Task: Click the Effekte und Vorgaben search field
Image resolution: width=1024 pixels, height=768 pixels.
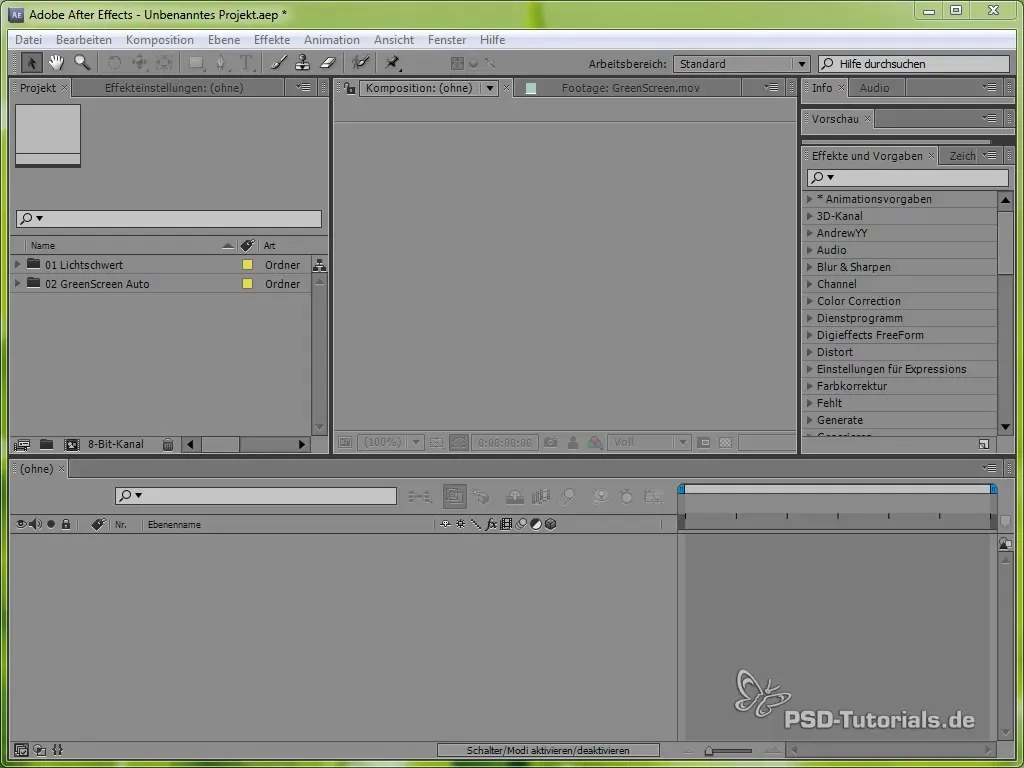Action: (908, 178)
